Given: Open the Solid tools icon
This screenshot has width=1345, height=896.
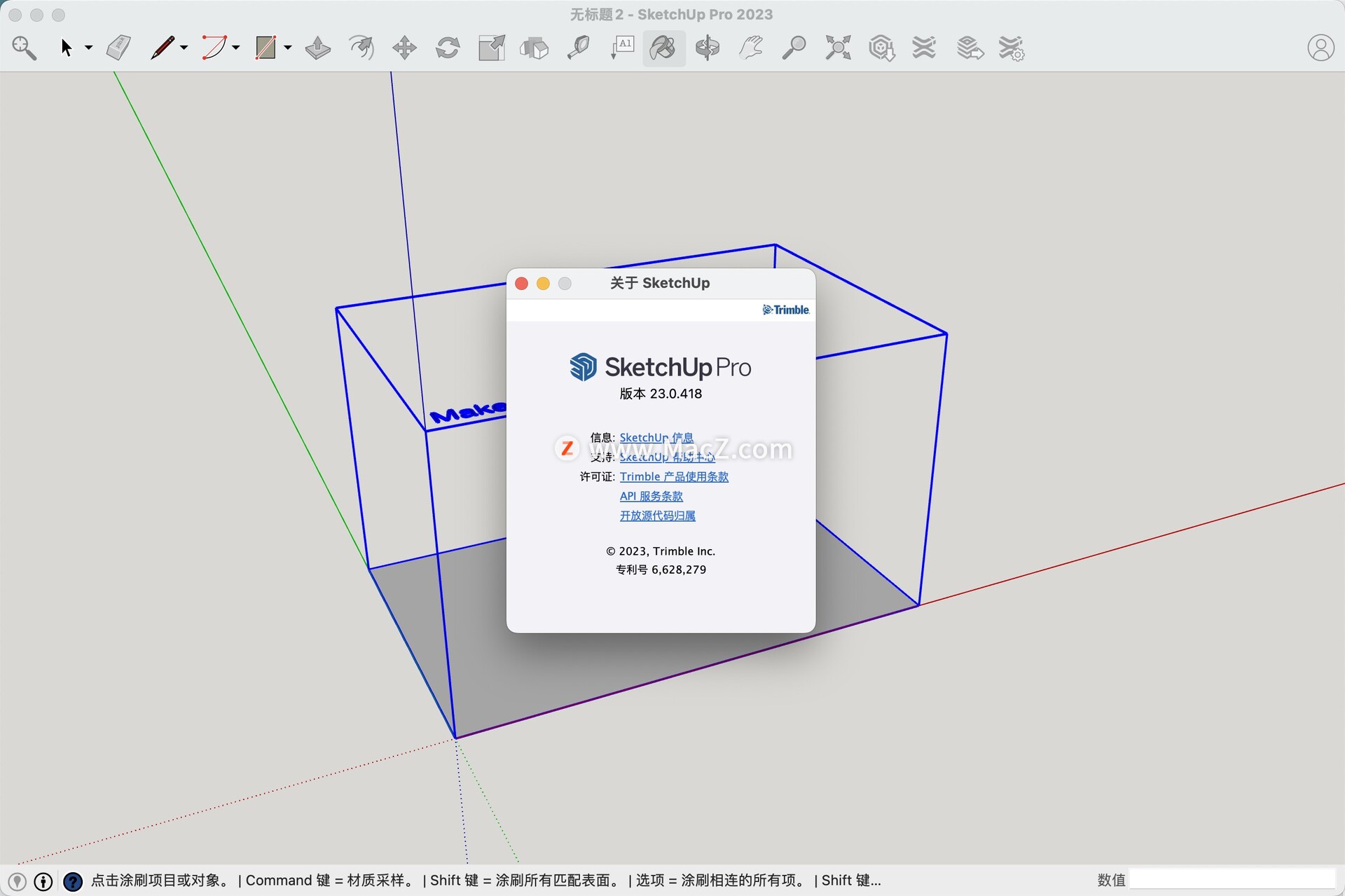Looking at the screenshot, I should [534, 48].
